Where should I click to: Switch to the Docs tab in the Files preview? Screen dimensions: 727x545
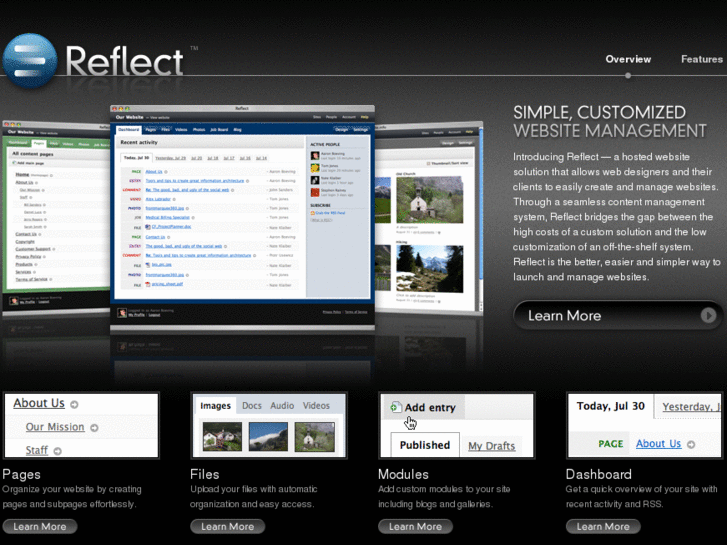tap(252, 405)
